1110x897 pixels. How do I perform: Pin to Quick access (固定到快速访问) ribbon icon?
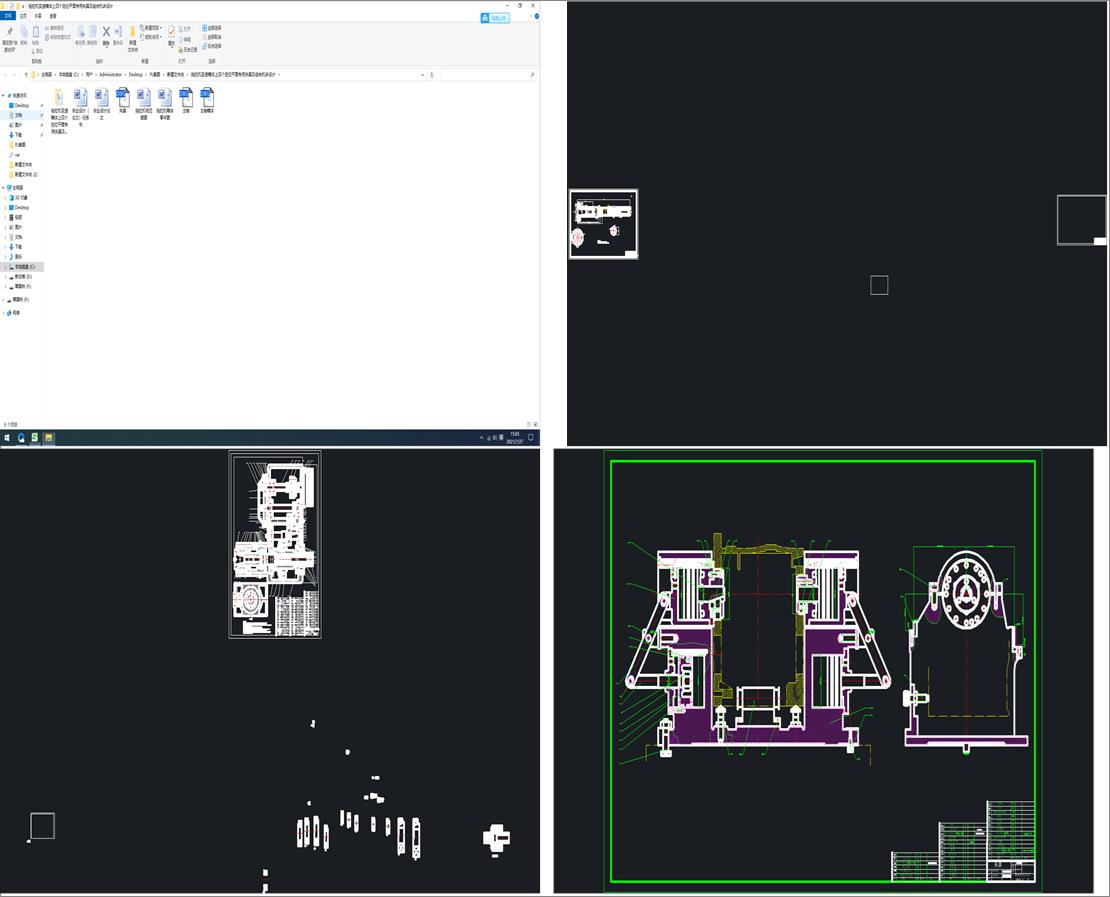[x=9, y=39]
